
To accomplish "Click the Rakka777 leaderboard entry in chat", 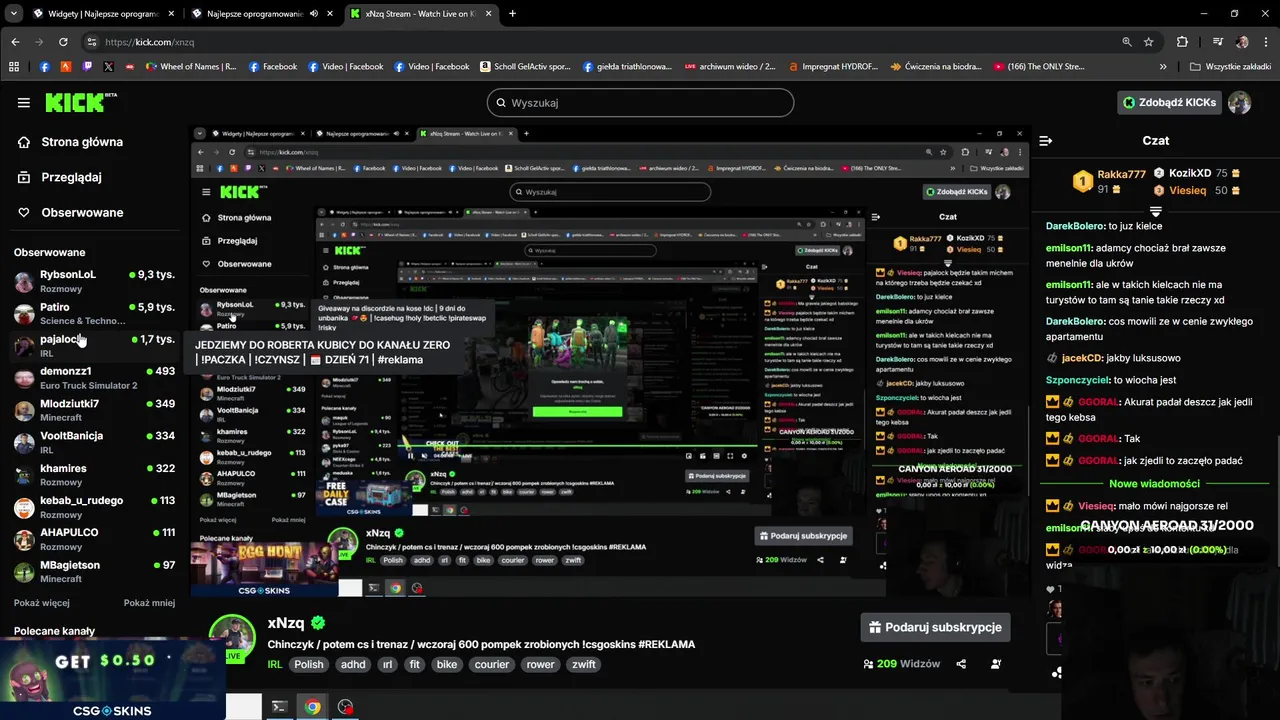I will tap(1110, 181).
